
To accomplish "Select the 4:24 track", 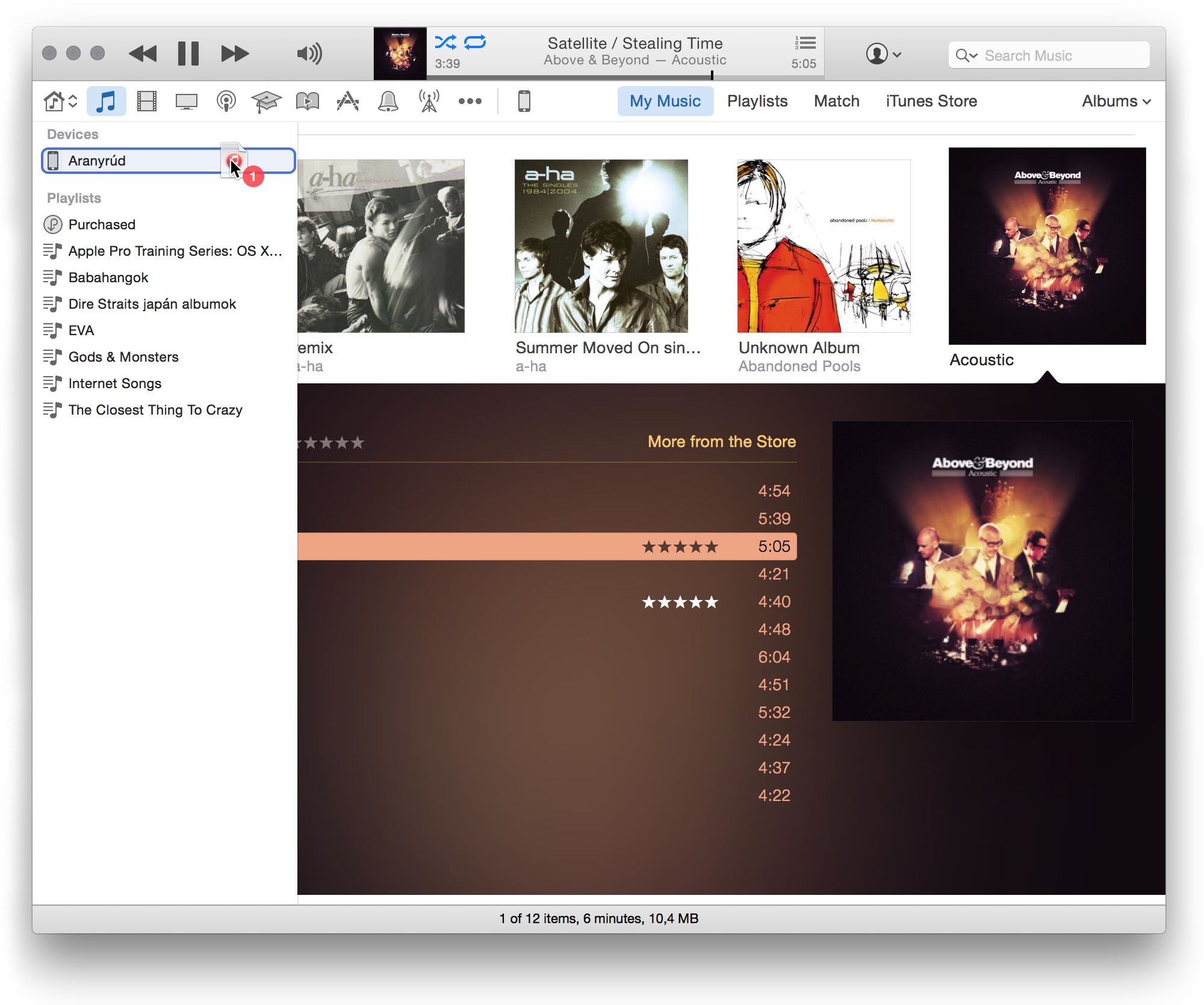I will 547,740.
